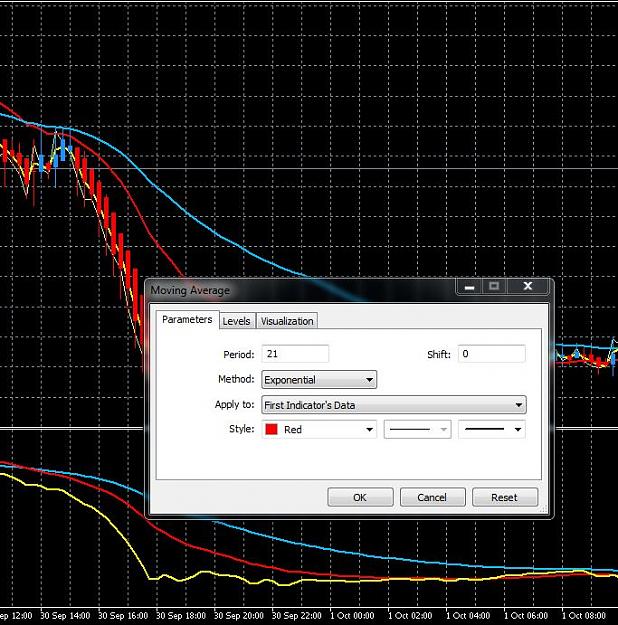Select the Parameters tab
Image resolution: width=618 pixels, height=625 pixels.
point(187,320)
